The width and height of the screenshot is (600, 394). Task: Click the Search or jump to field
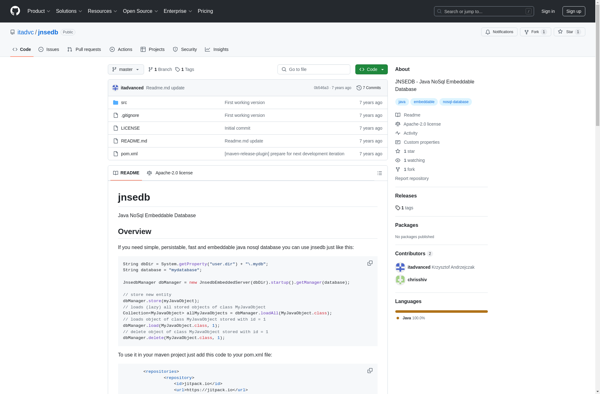tap(484, 11)
